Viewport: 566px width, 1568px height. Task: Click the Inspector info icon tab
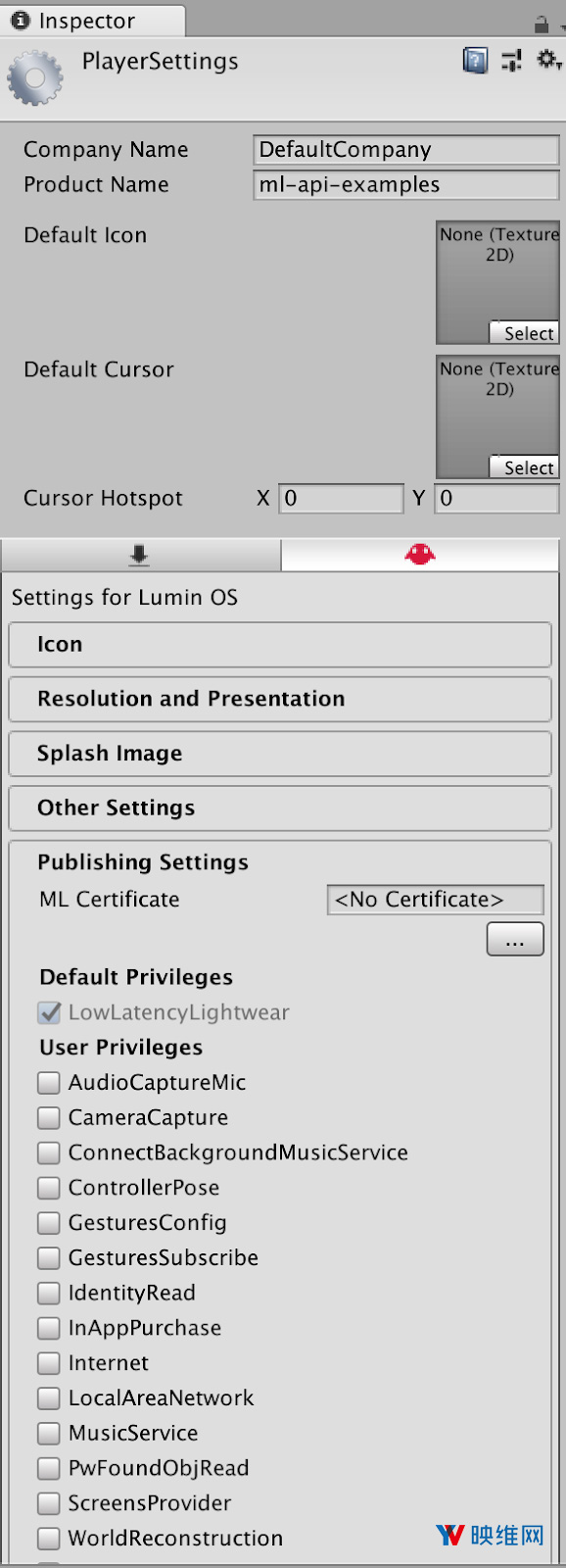(x=21, y=21)
